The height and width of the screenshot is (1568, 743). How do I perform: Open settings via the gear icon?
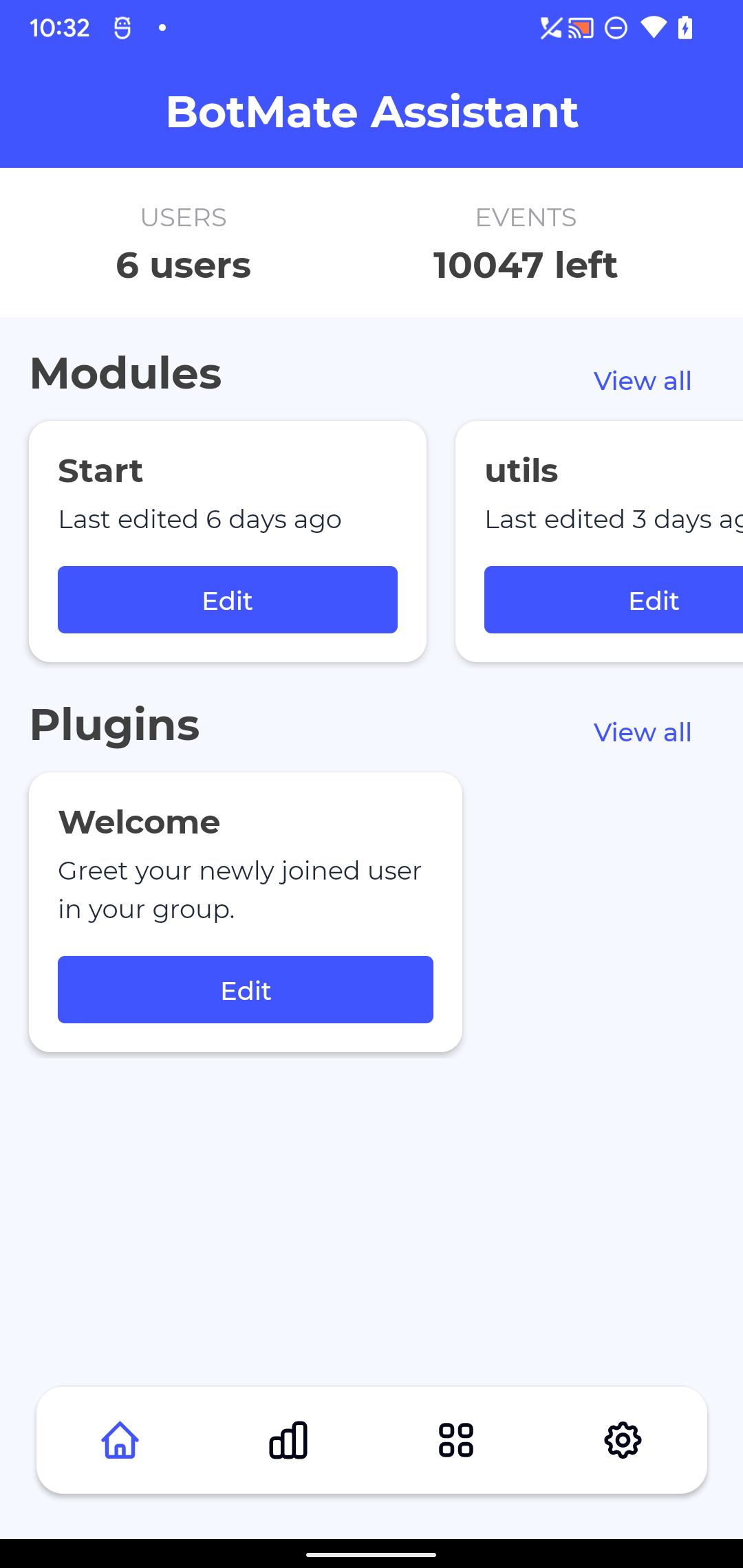click(x=623, y=1440)
